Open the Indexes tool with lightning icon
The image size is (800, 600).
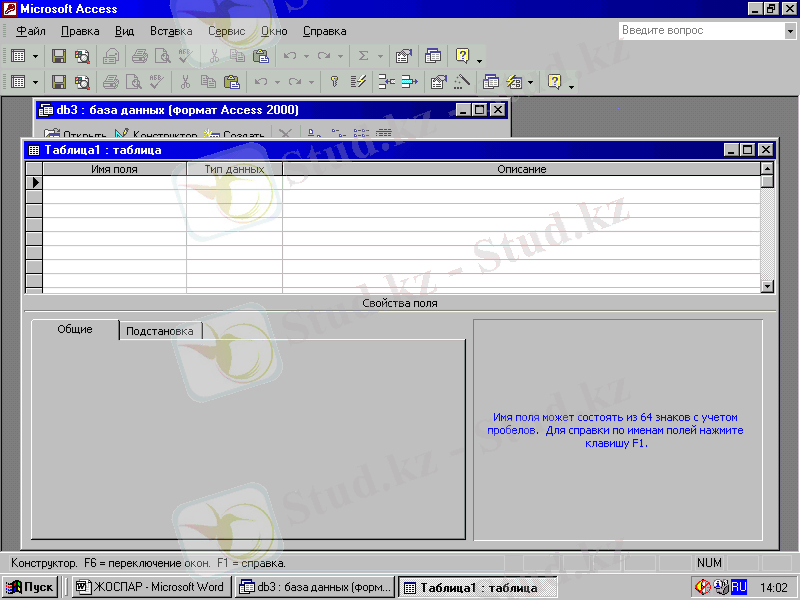coord(359,82)
